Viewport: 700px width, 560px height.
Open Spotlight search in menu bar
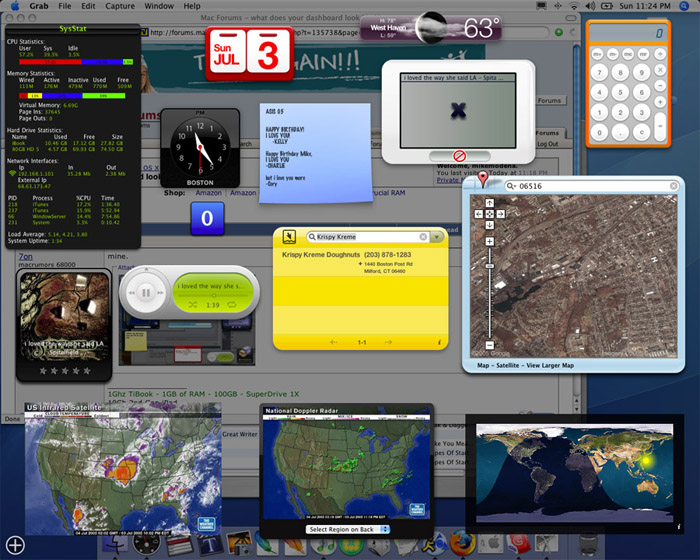click(x=683, y=6)
